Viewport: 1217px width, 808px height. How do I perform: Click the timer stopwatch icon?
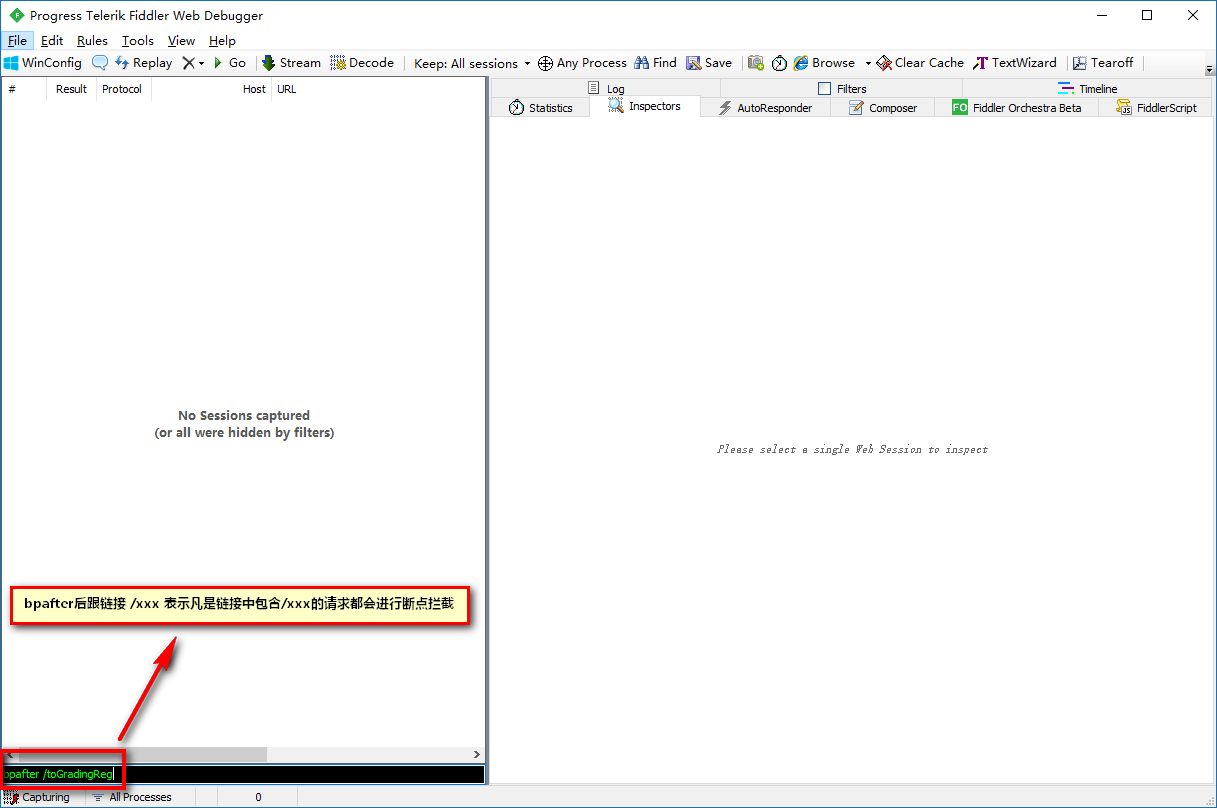[779, 63]
